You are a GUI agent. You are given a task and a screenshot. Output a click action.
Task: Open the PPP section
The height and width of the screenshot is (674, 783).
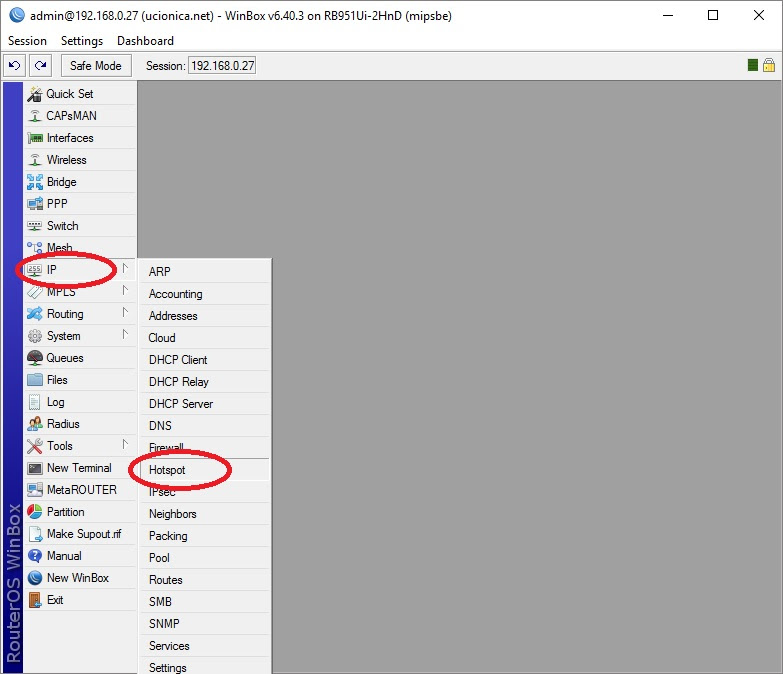pyautogui.click(x=80, y=204)
